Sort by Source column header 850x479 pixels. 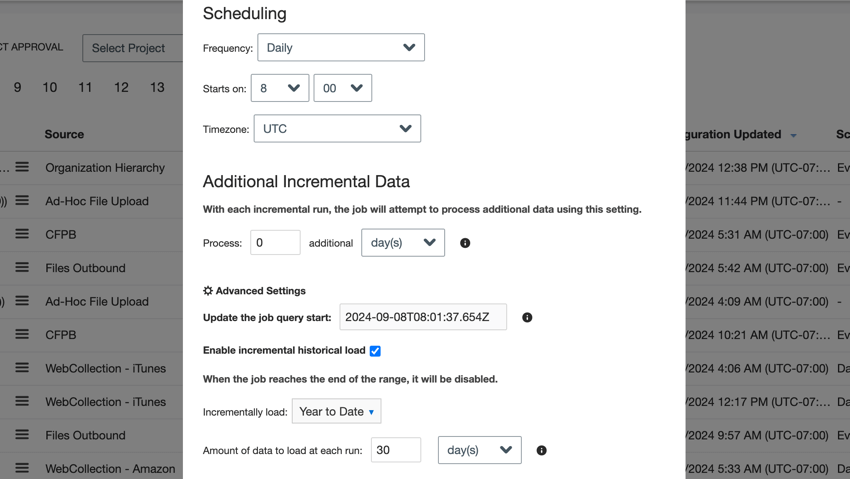(x=64, y=134)
